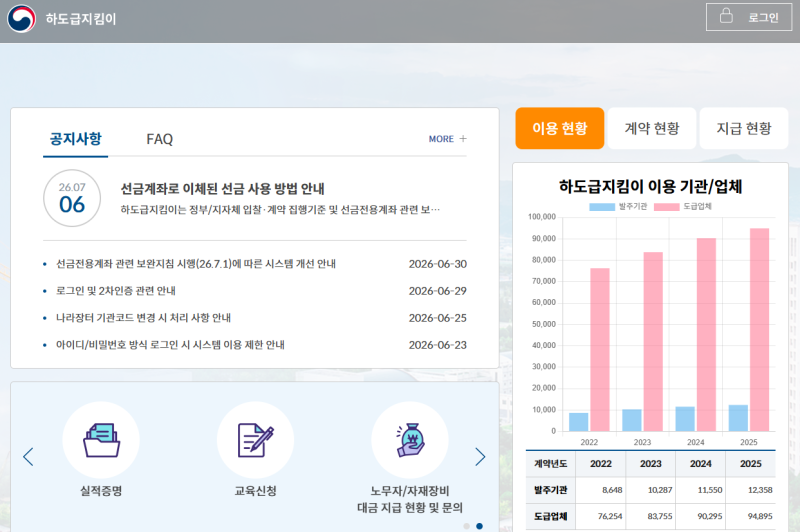Open the 노무자/자재장비 money bag icon

(410, 440)
